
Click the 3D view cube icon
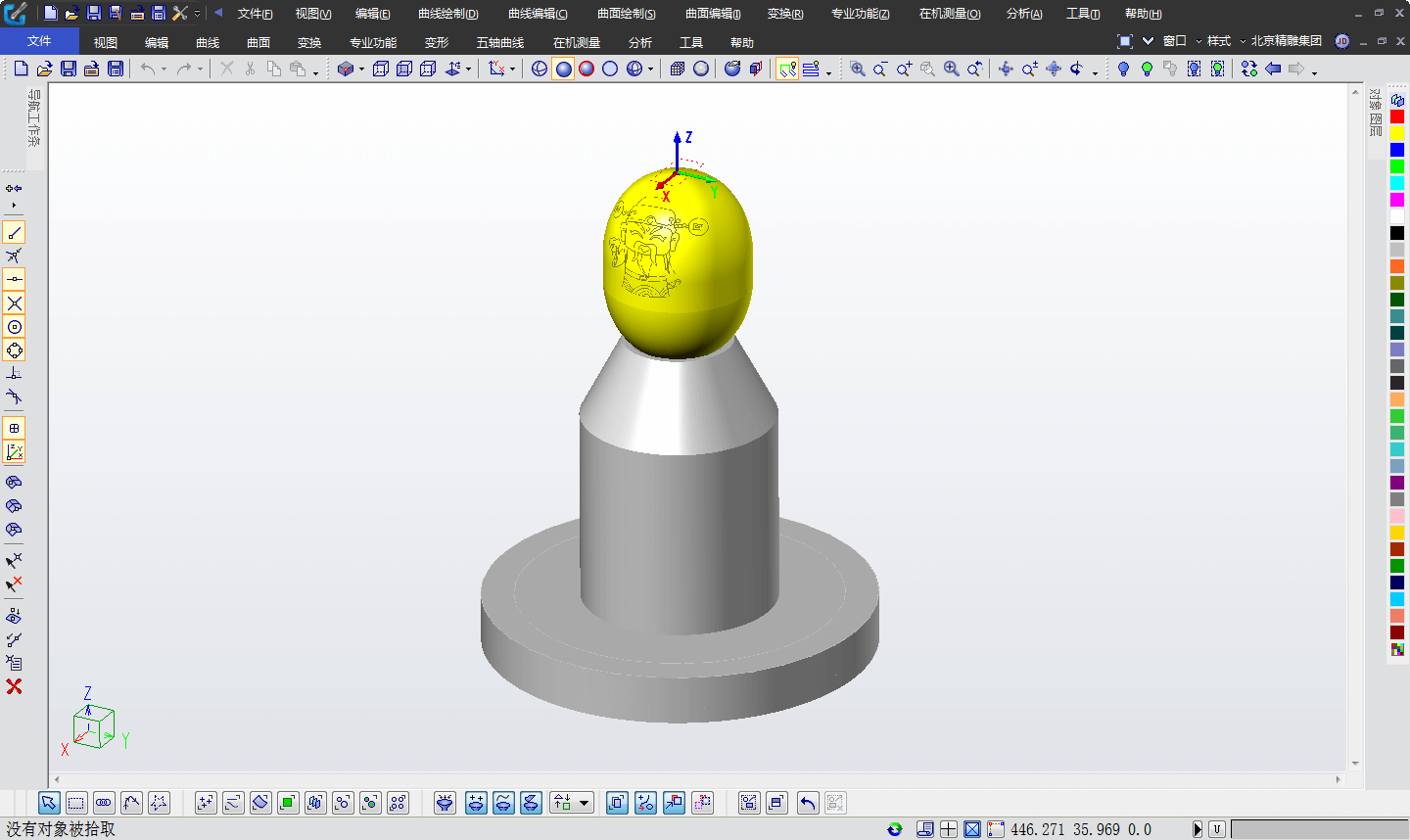click(345, 69)
